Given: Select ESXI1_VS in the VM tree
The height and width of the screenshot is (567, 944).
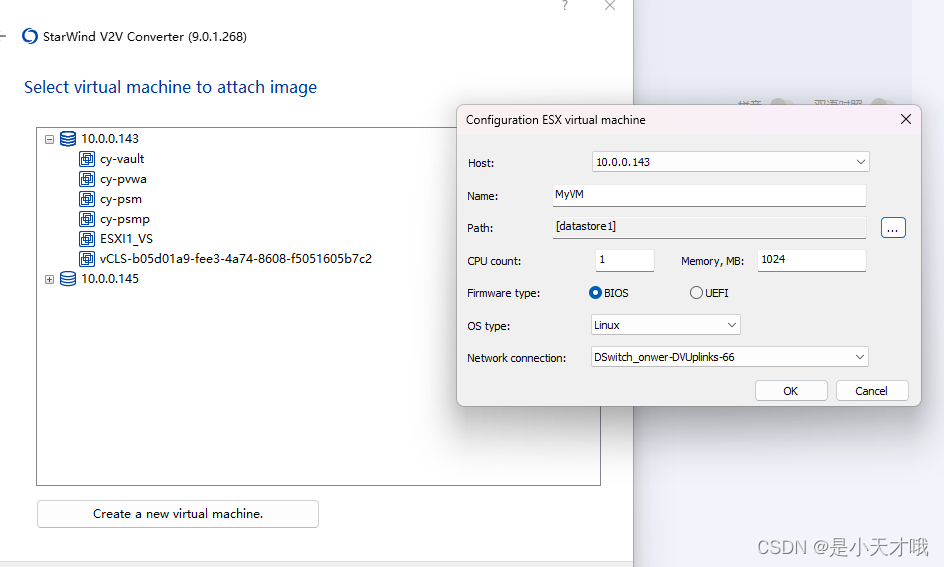Looking at the screenshot, I should click(126, 238).
